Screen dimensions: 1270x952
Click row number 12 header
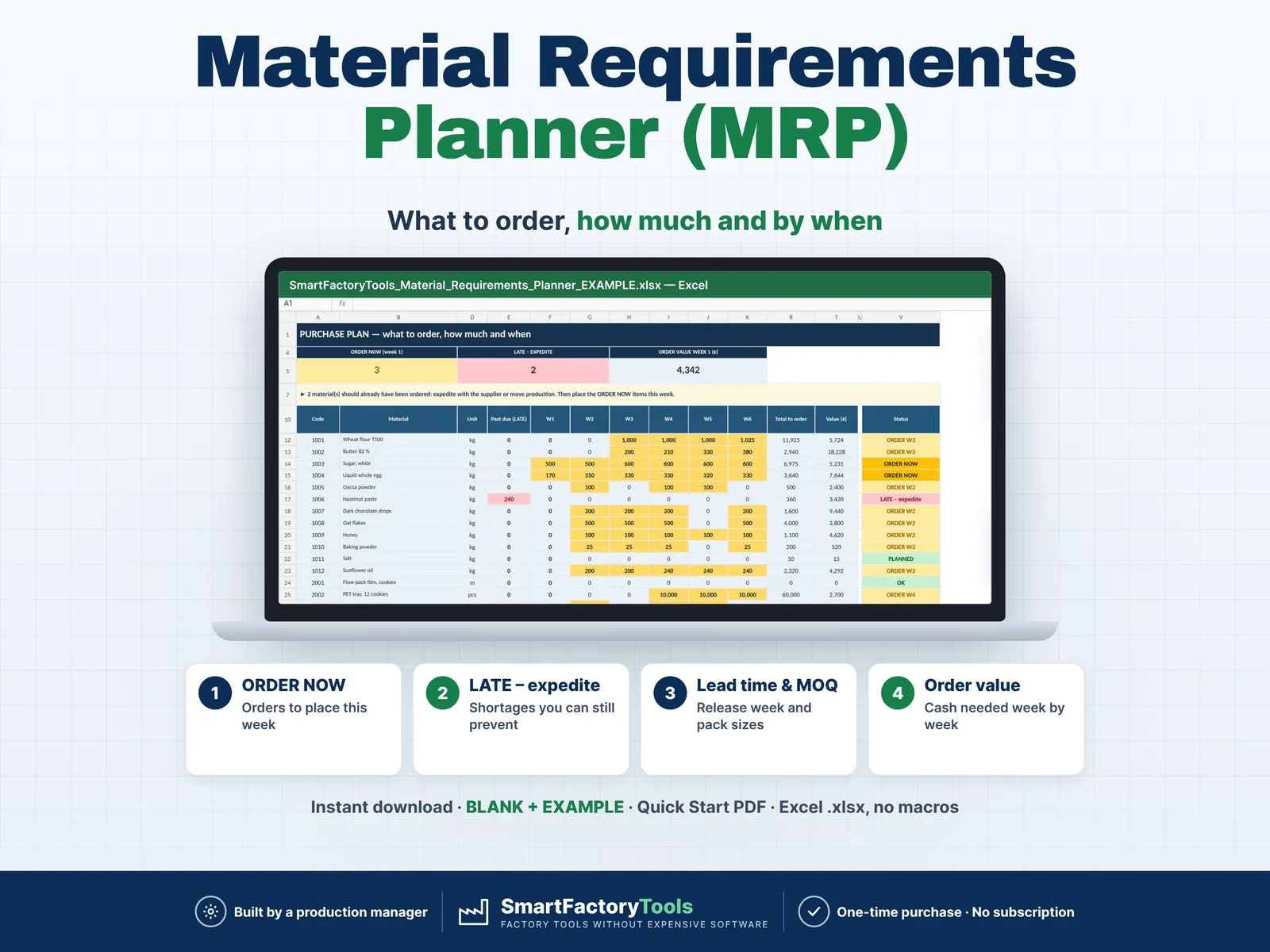pyautogui.click(x=287, y=440)
